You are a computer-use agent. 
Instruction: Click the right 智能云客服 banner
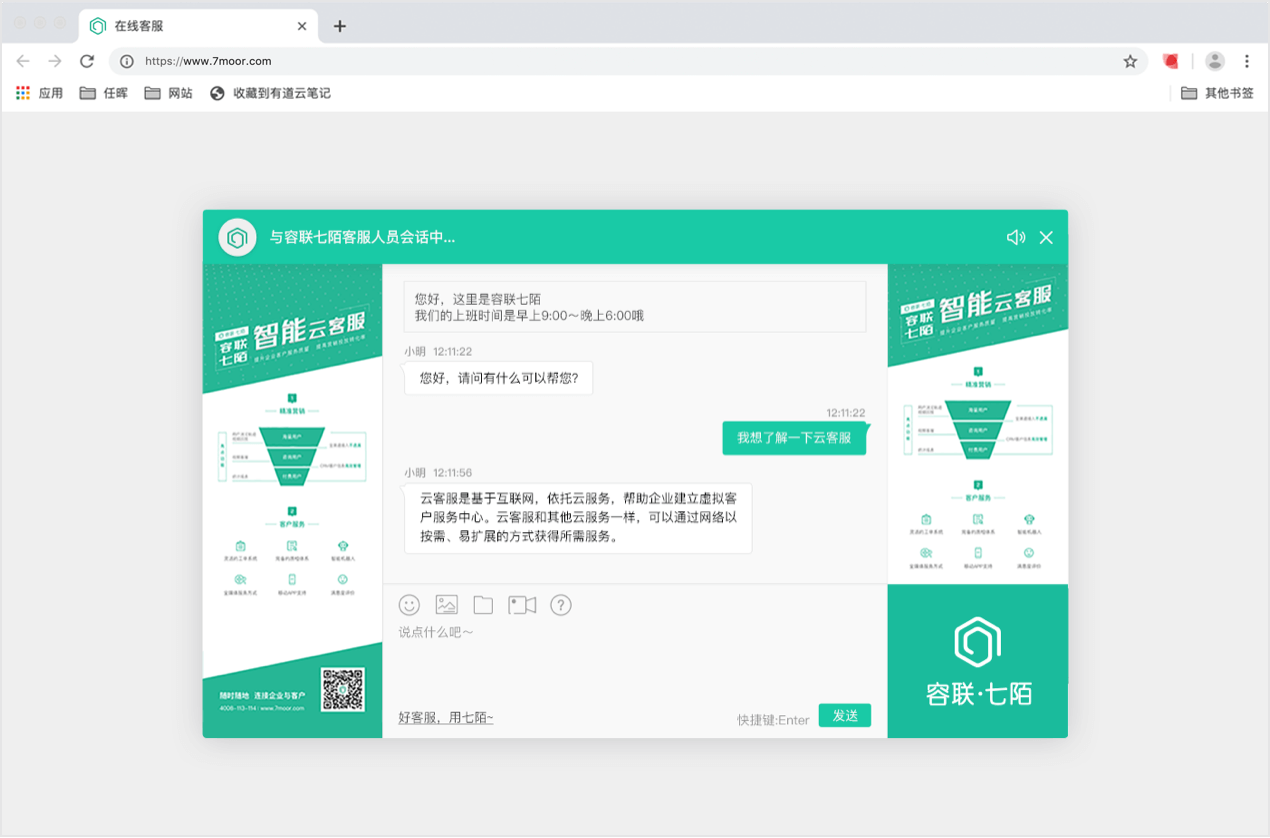pos(978,424)
